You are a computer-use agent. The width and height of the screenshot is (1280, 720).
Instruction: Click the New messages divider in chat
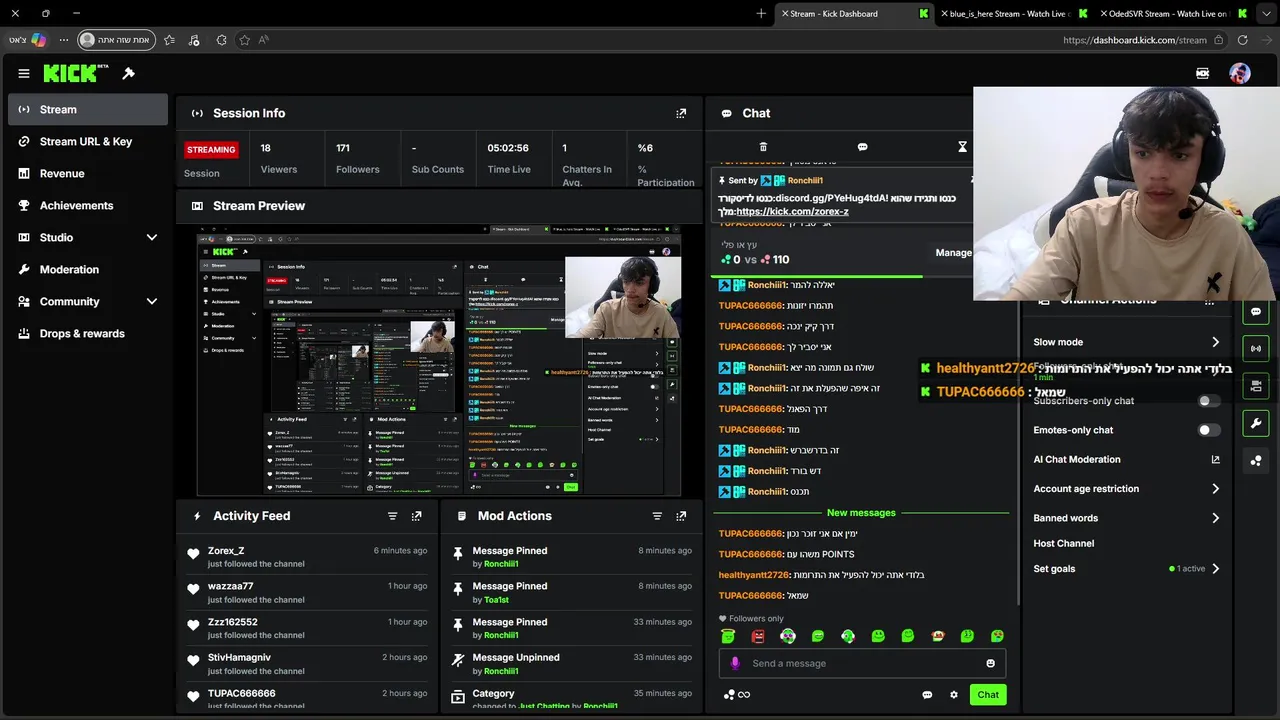(x=861, y=513)
